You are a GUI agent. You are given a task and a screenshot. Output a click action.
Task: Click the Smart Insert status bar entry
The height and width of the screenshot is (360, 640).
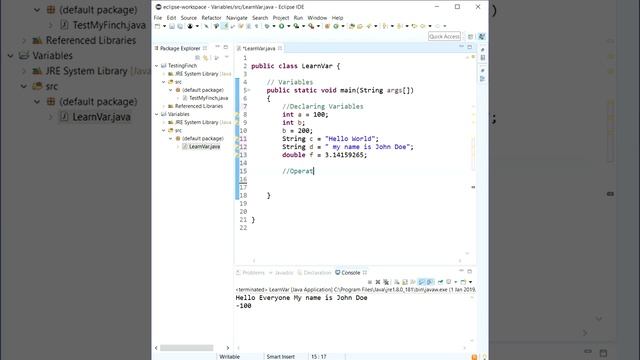280,357
